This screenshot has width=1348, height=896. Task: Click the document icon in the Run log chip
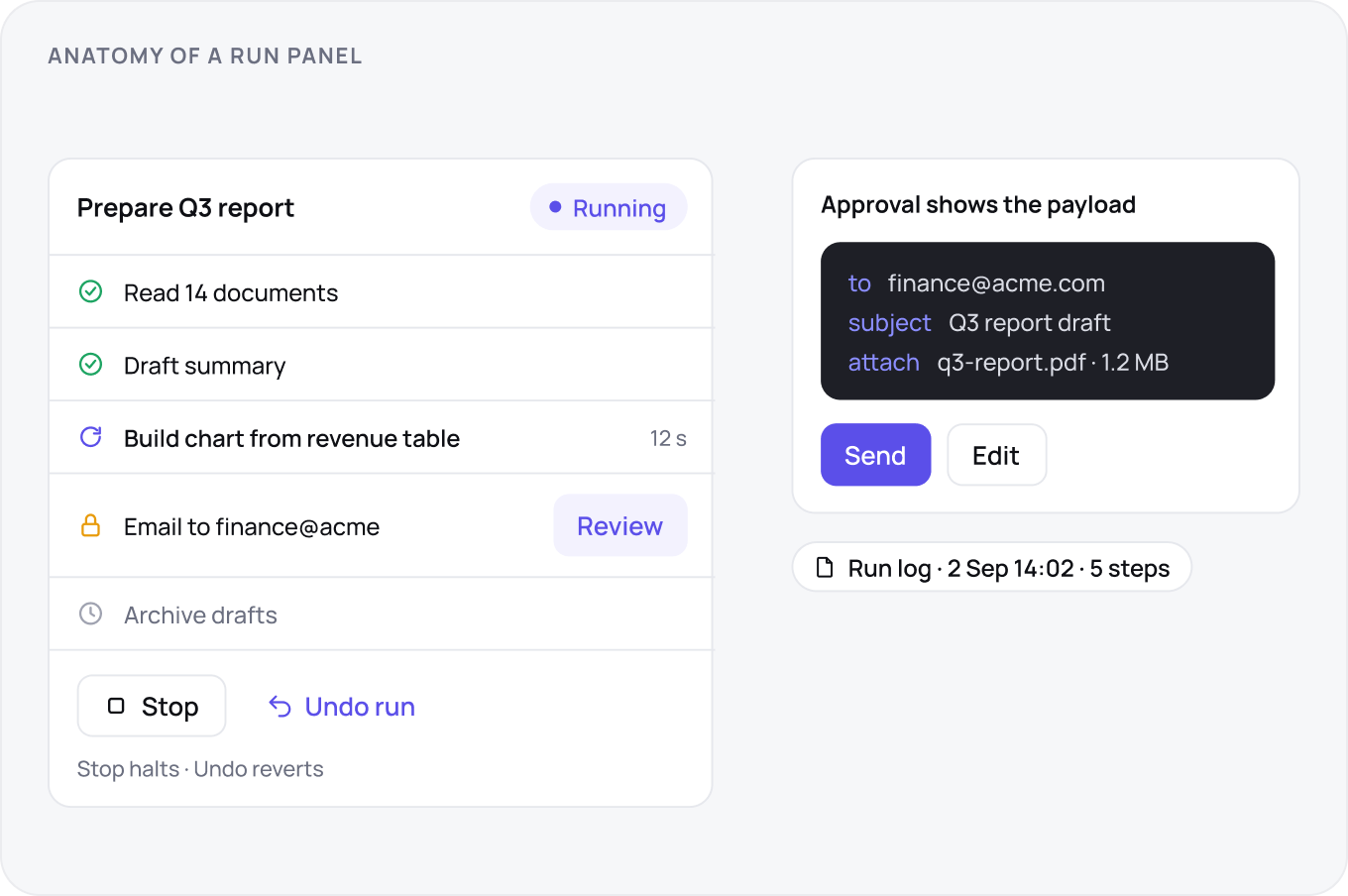tap(825, 567)
